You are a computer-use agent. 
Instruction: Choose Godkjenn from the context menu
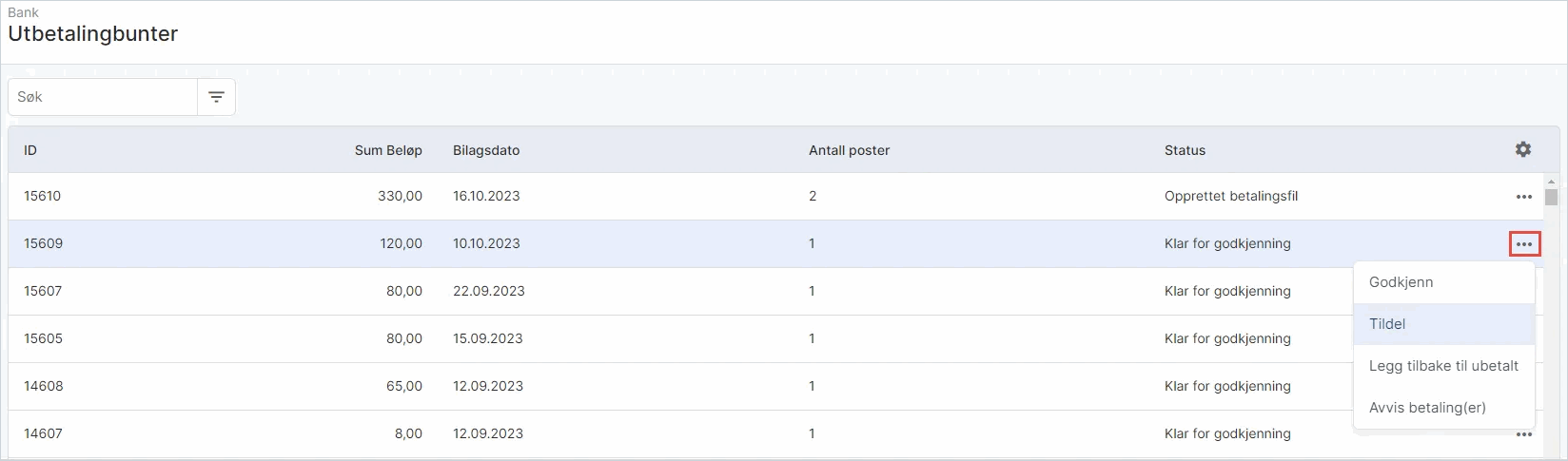click(1443, 282)
